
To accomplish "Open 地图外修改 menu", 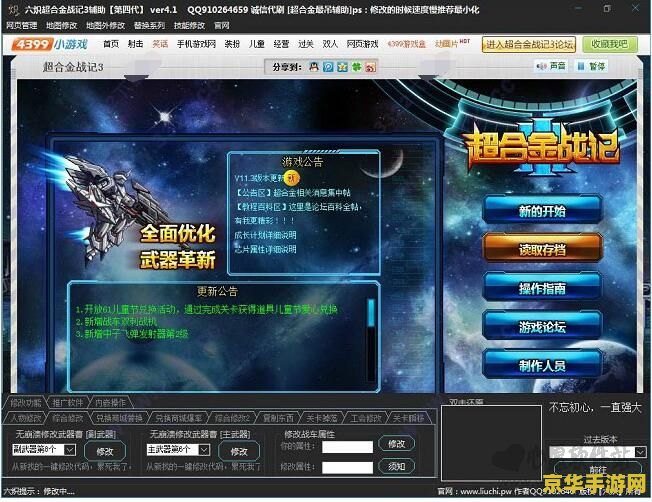I will tap(105, 25).
